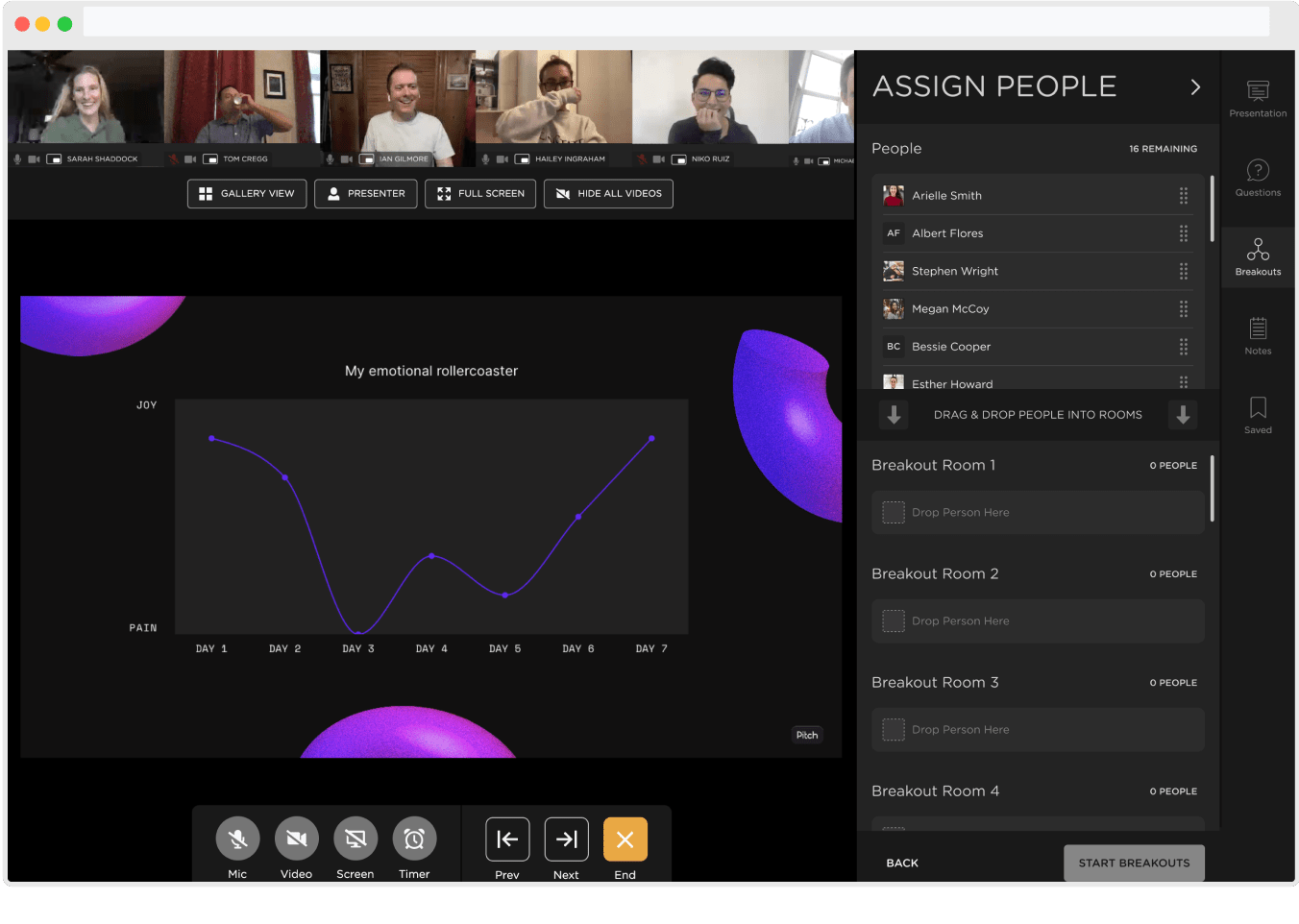Select Megan McCoy's avatar
Screen dimensions: 1299x924
click(894, 308)
